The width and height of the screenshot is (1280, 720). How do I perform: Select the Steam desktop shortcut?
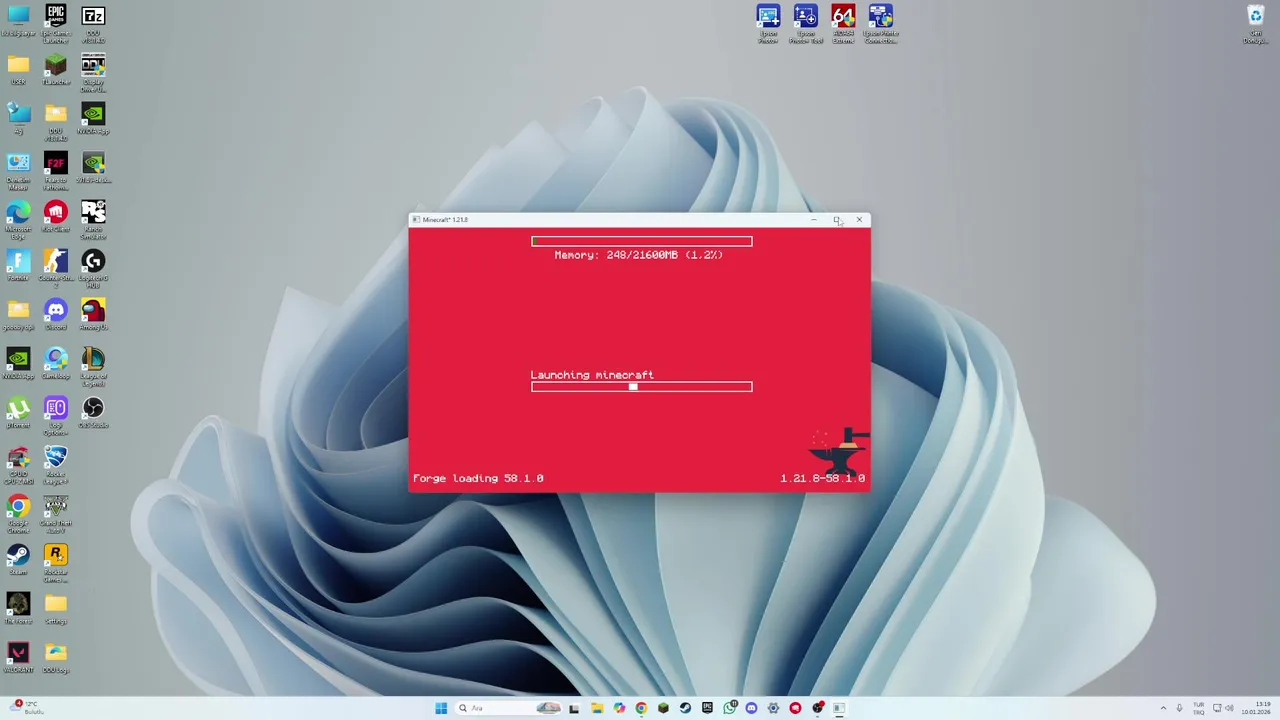(x=18, y=559)
